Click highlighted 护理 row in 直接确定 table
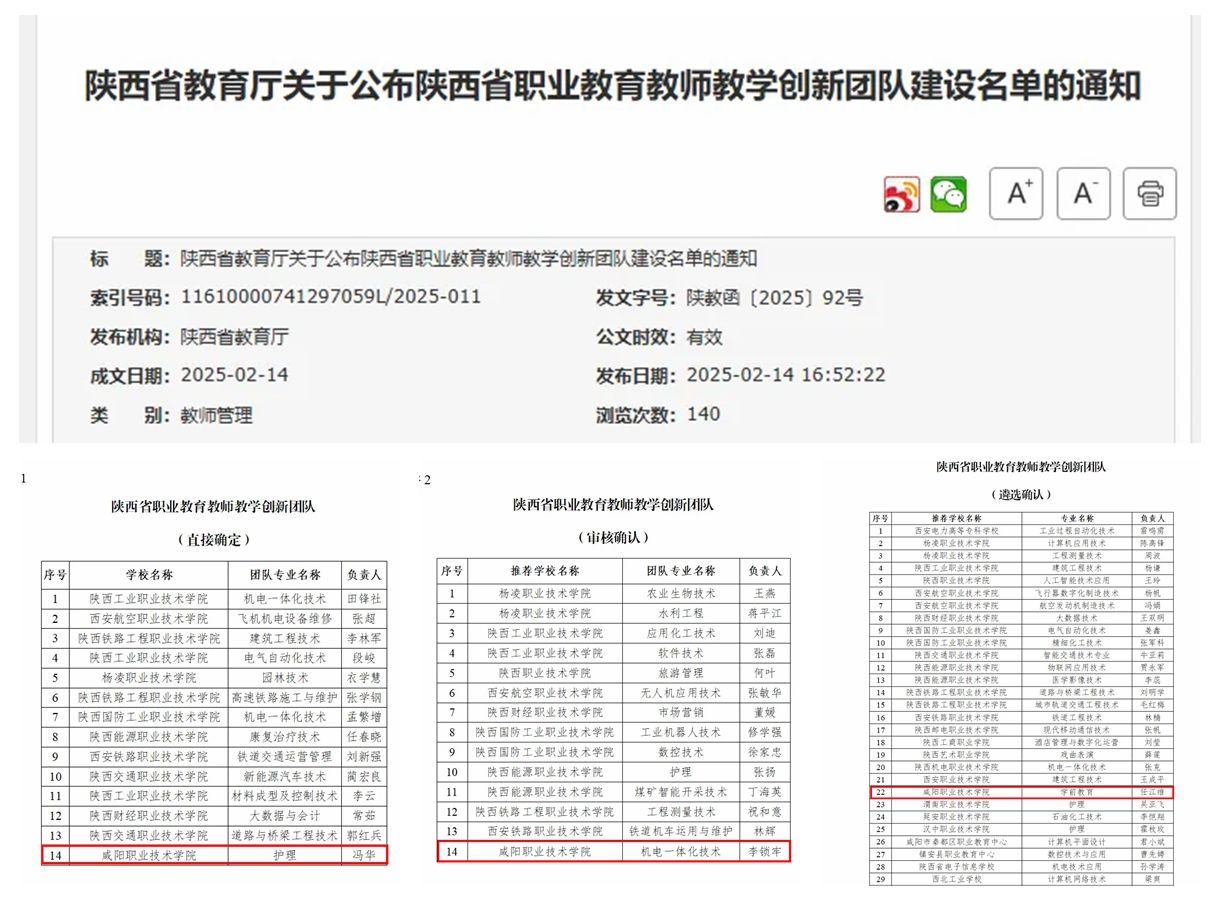Image resolution: width=1220 pixels, height=900 pixels. 212,856
